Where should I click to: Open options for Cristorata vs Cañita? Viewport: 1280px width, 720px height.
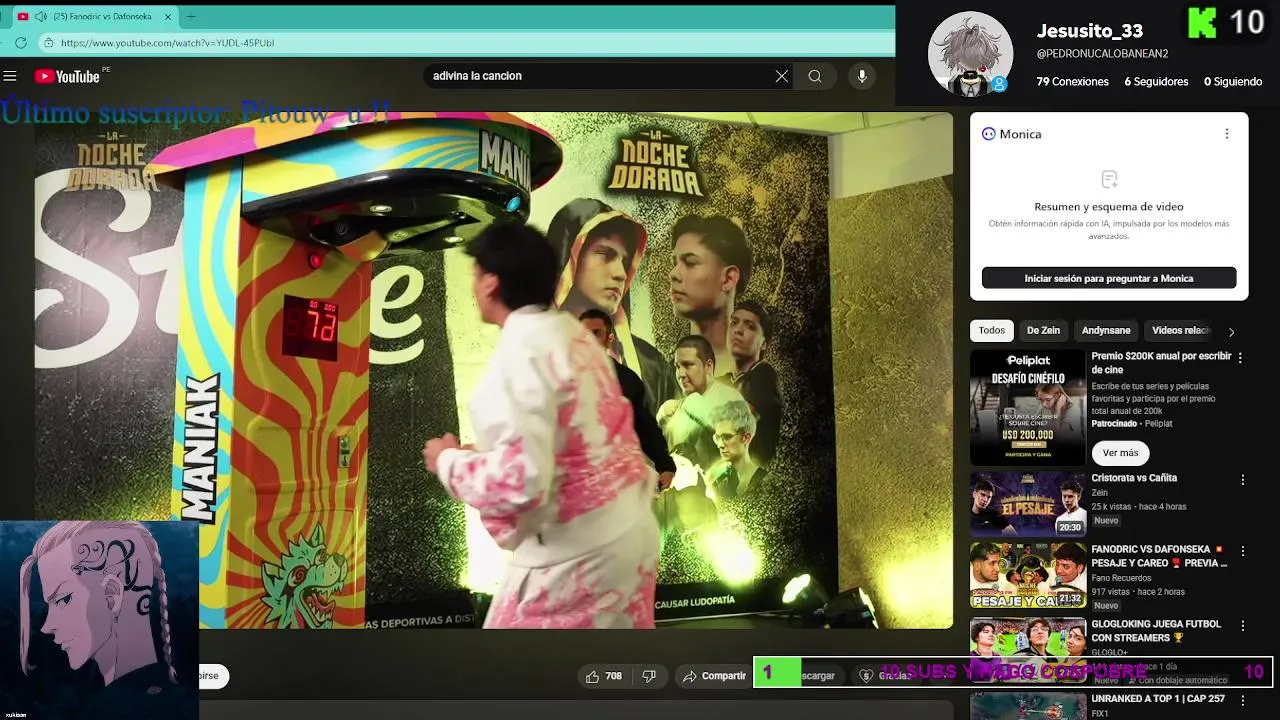click(1243, 480)
